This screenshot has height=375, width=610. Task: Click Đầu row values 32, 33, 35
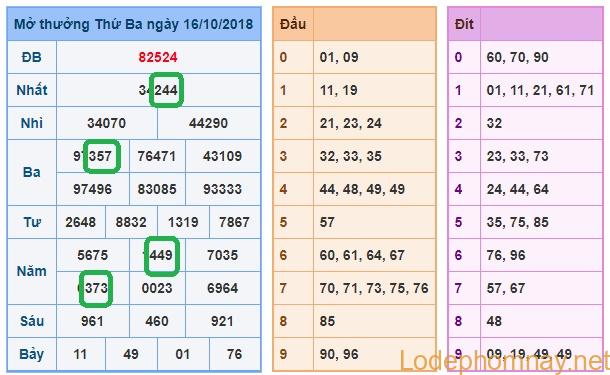point(351,156)
